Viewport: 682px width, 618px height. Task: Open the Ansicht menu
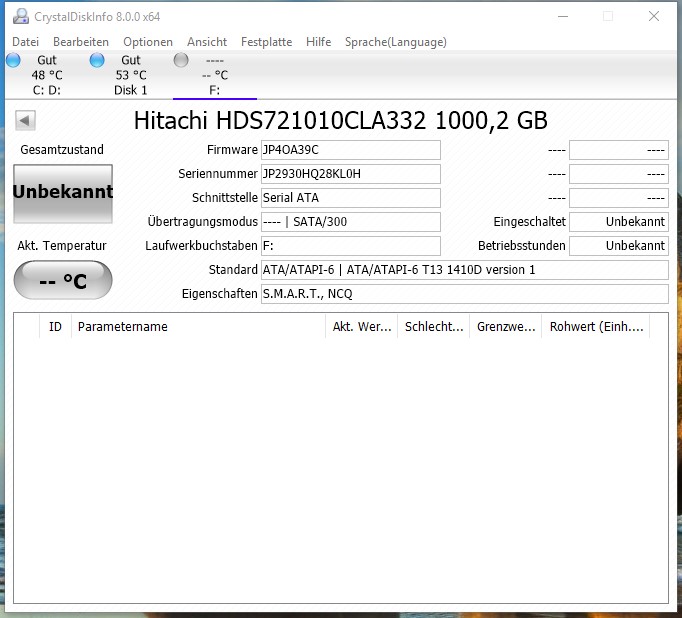click(x=207, y=42)
